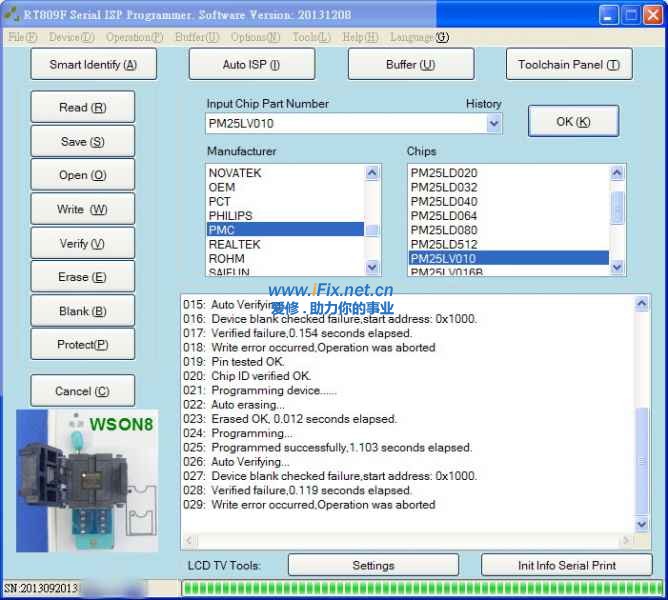Start Auto ISP programming
Screen dimensions: 668x600
click(251, 65)
